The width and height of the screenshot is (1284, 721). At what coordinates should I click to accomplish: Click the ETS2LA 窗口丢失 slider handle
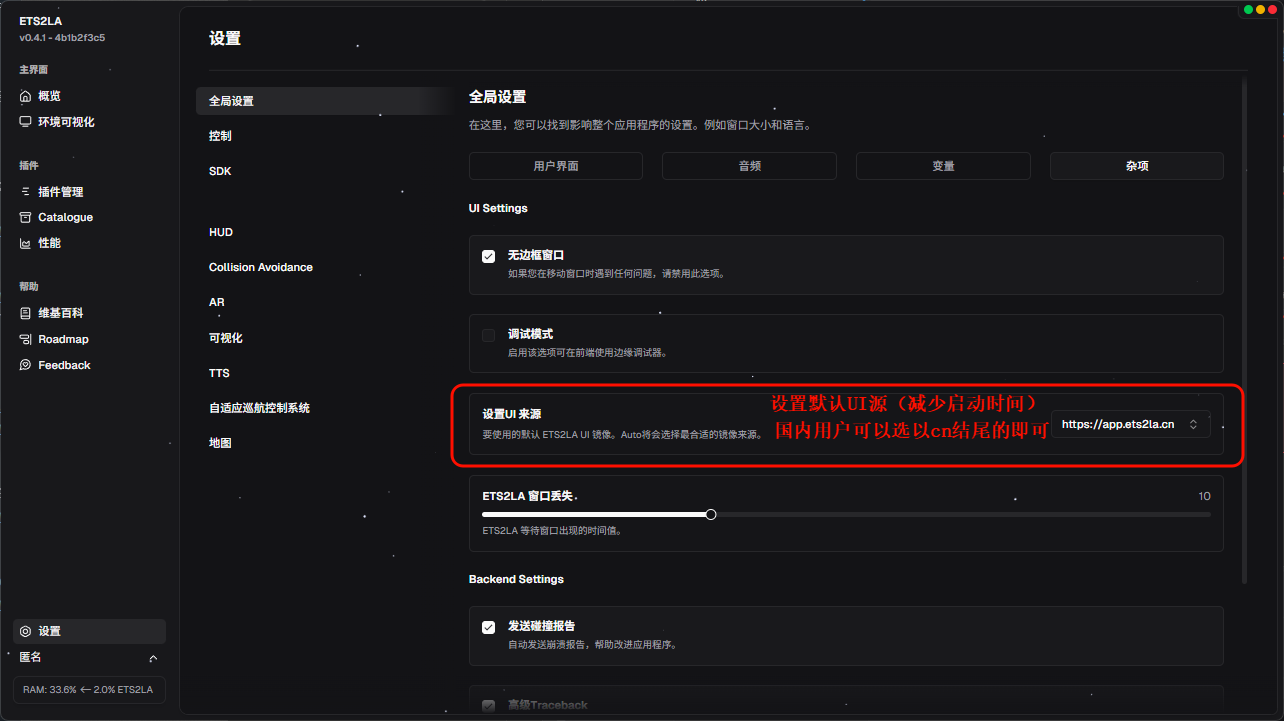[711, 514]
